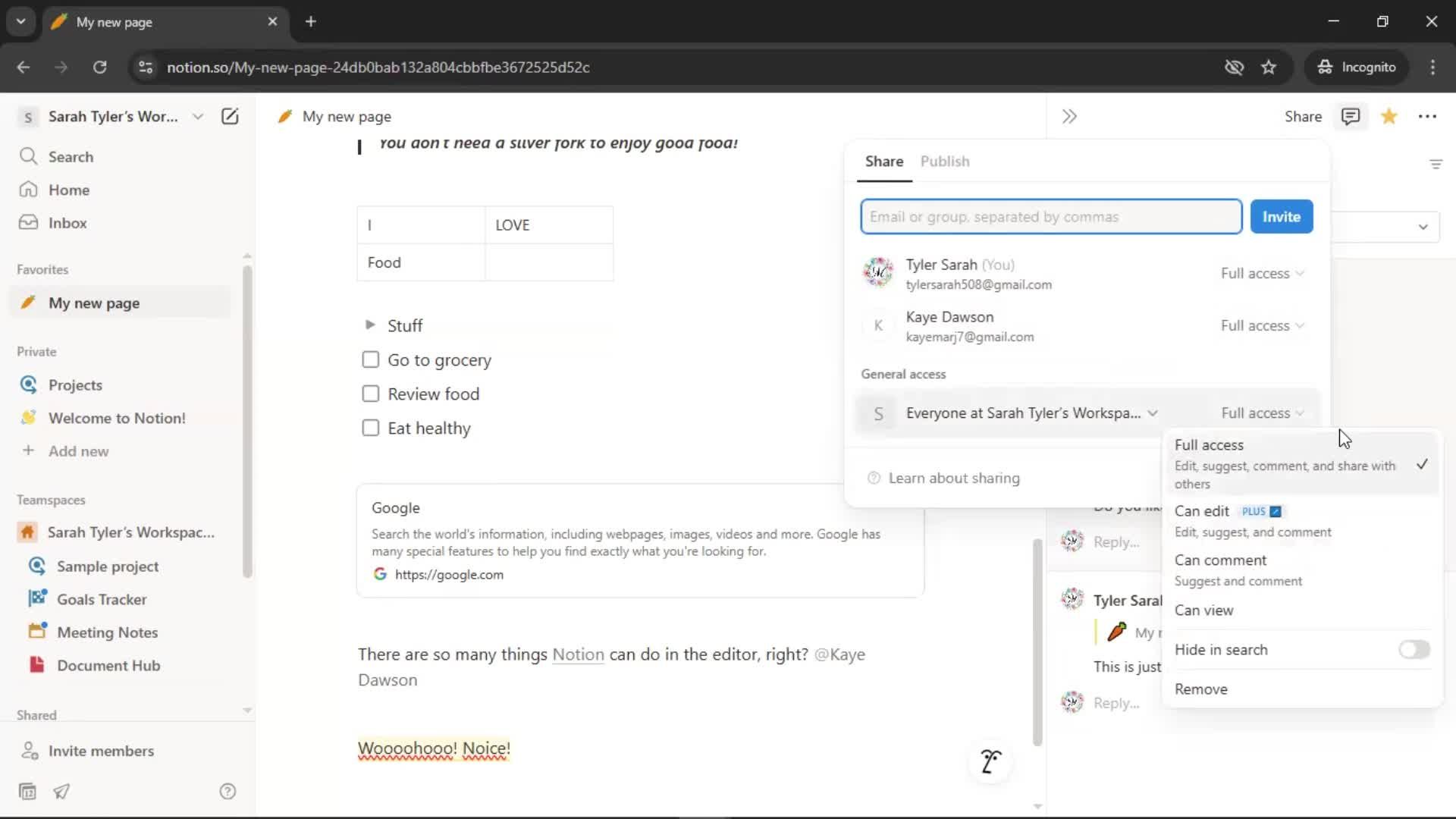Click the comments filter icon
The width and height of the screenshot is (1456, 819).
point(1436,164)
